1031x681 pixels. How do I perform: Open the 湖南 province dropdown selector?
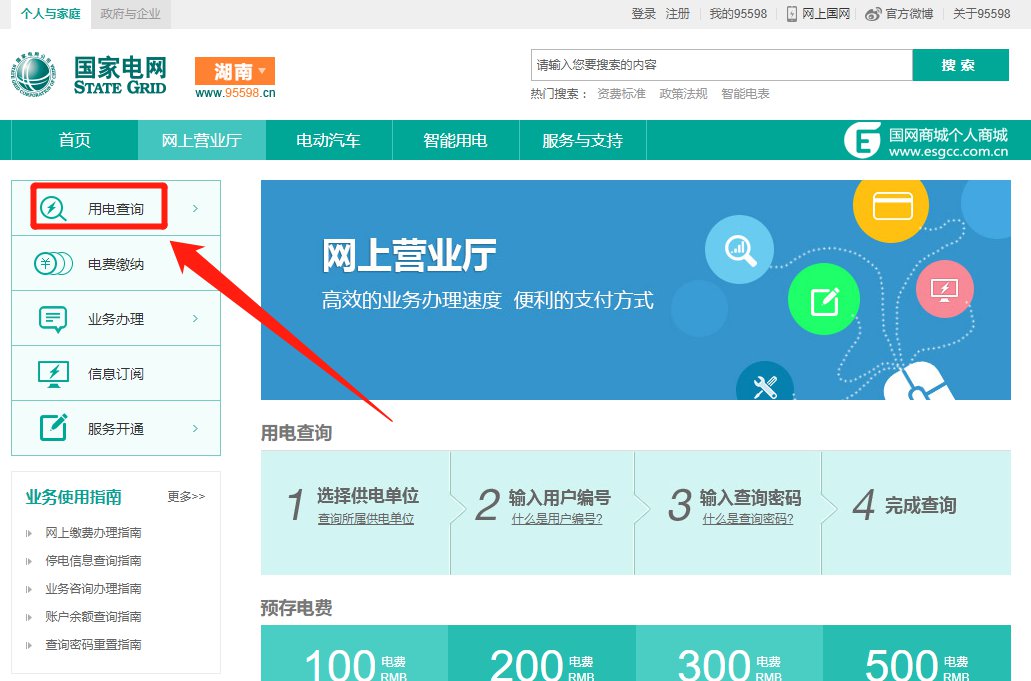tap(235, 71)
